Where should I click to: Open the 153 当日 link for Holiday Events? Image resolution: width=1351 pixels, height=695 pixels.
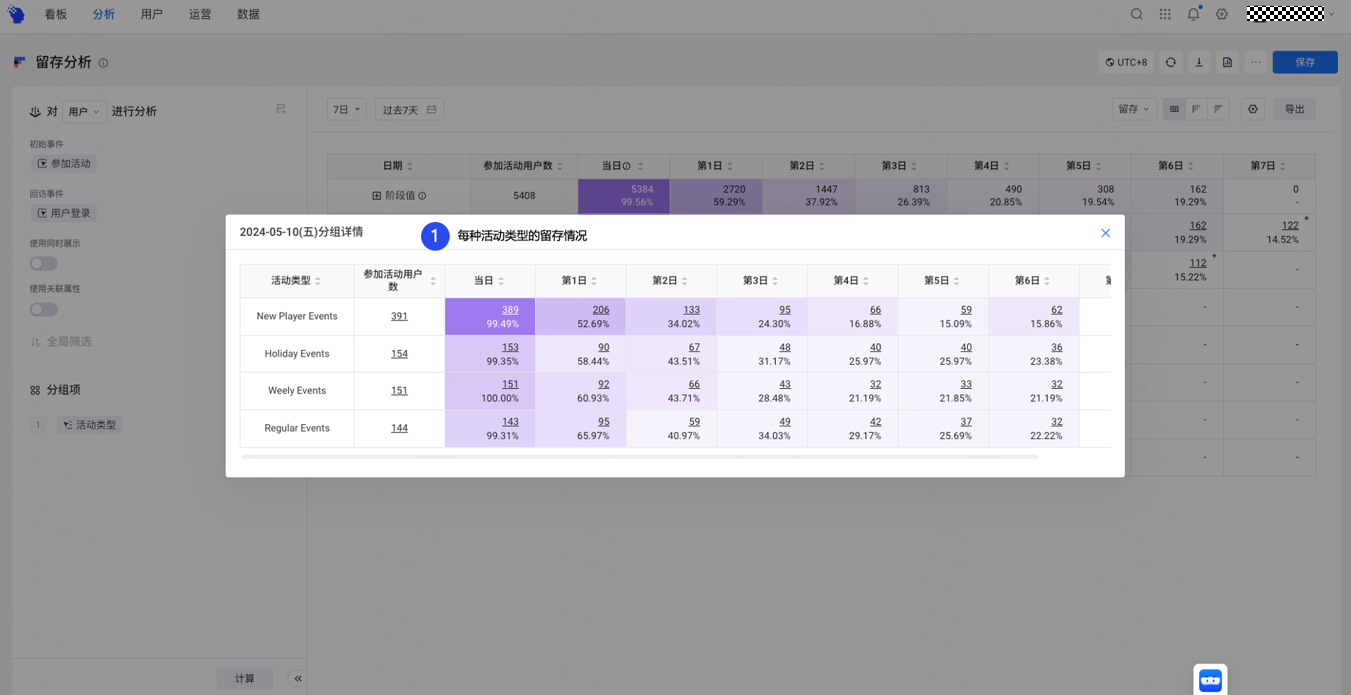pos(510,347)
